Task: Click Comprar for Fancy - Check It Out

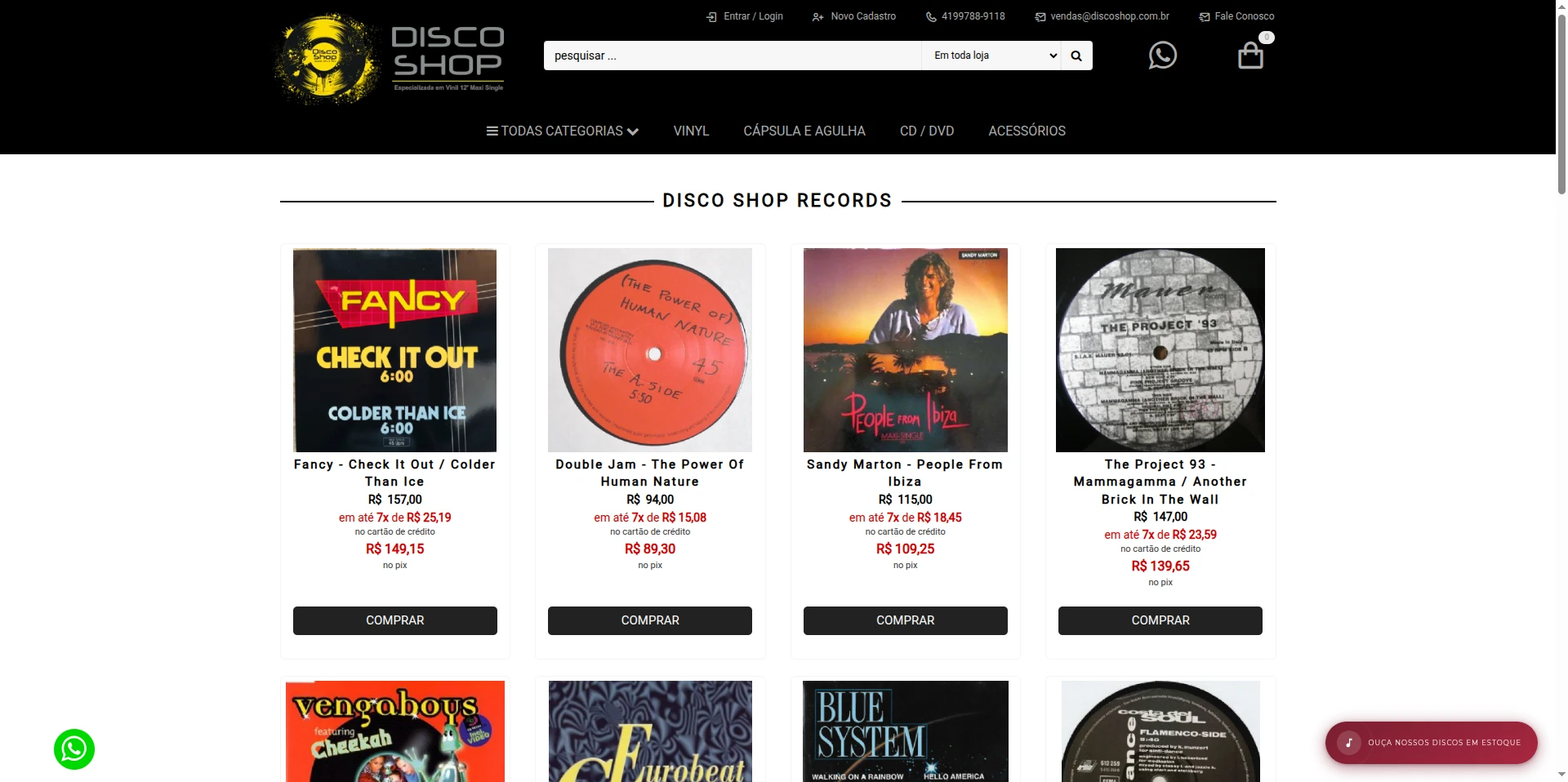Action: coord(395,620)
